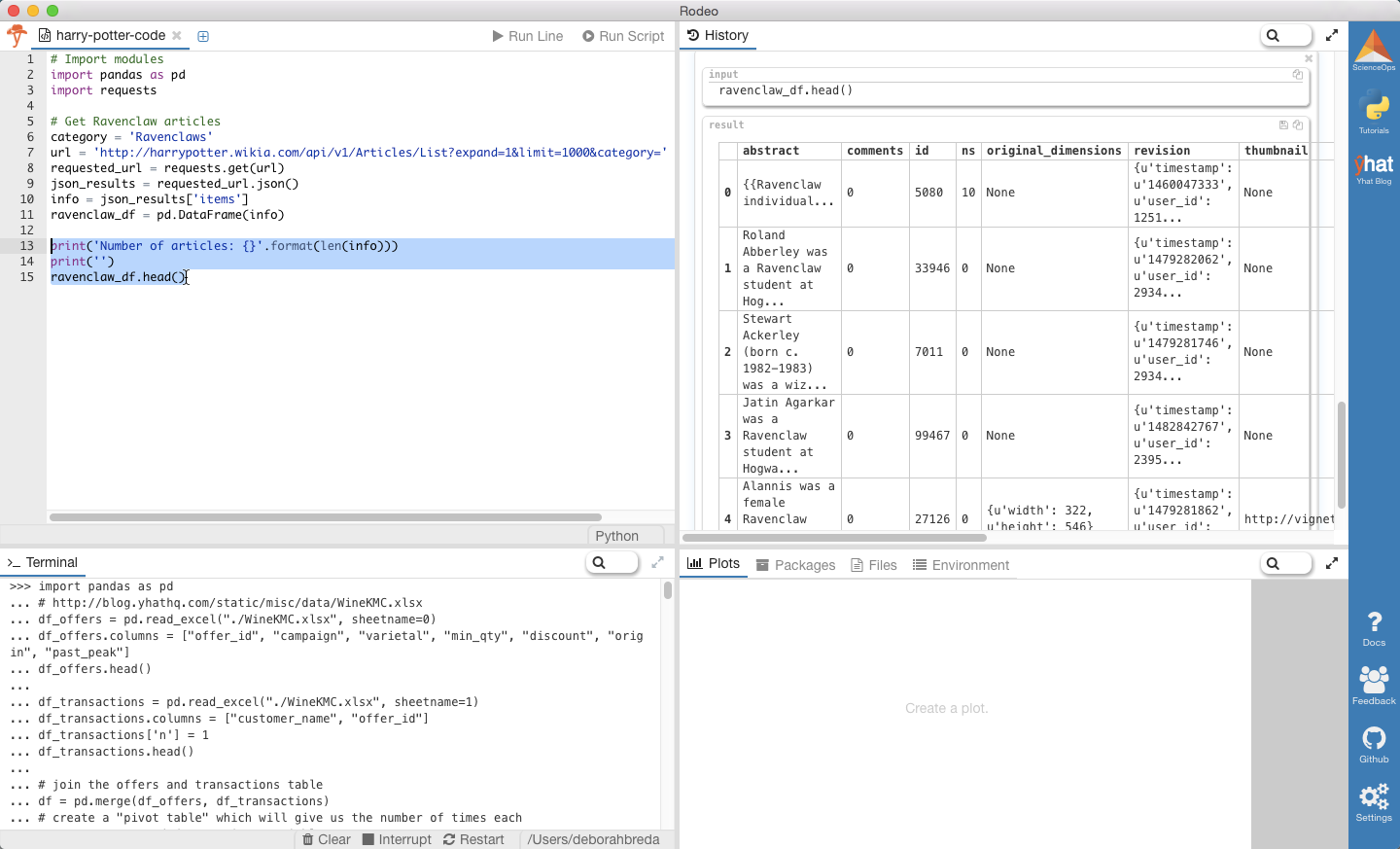Clear the terminal output
The width and height of the screenshot is (1400, 849).
coord(327,839)
